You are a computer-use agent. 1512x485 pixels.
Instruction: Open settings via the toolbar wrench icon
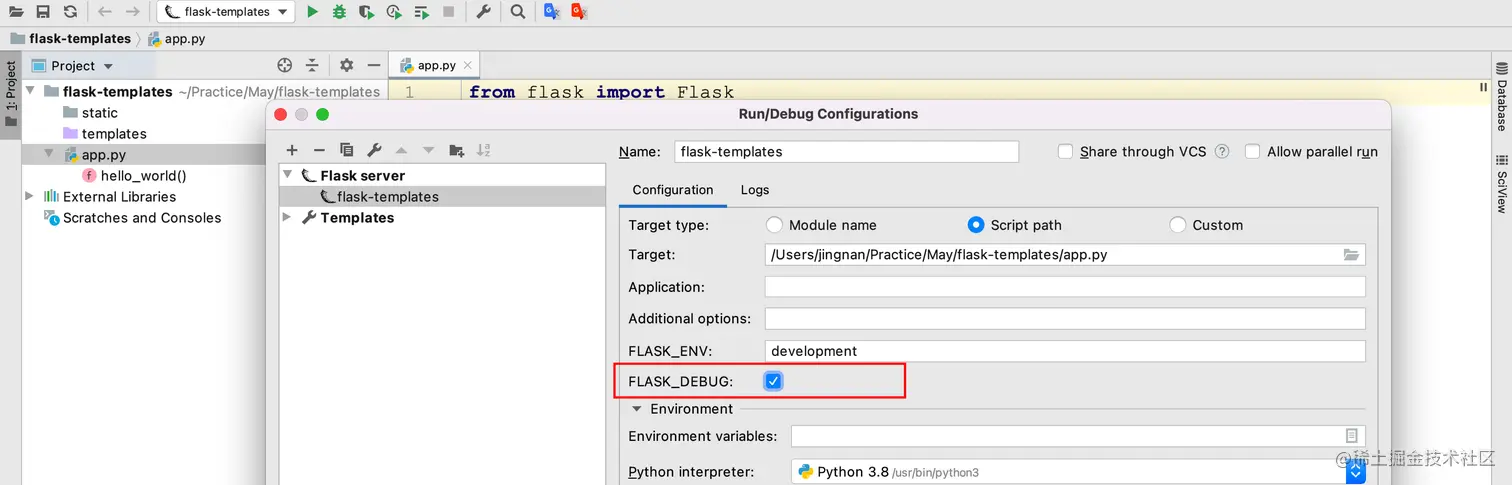click(x=483, y=12)
